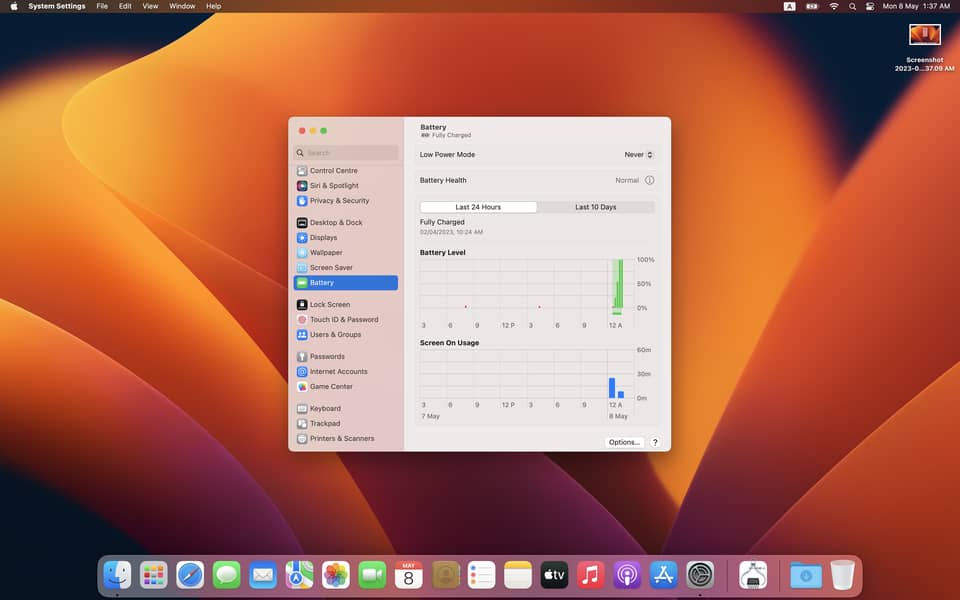Open Low Power Mode dropdown
The height and width of the screenshot is (600, 960).
(x=640, y=155)
